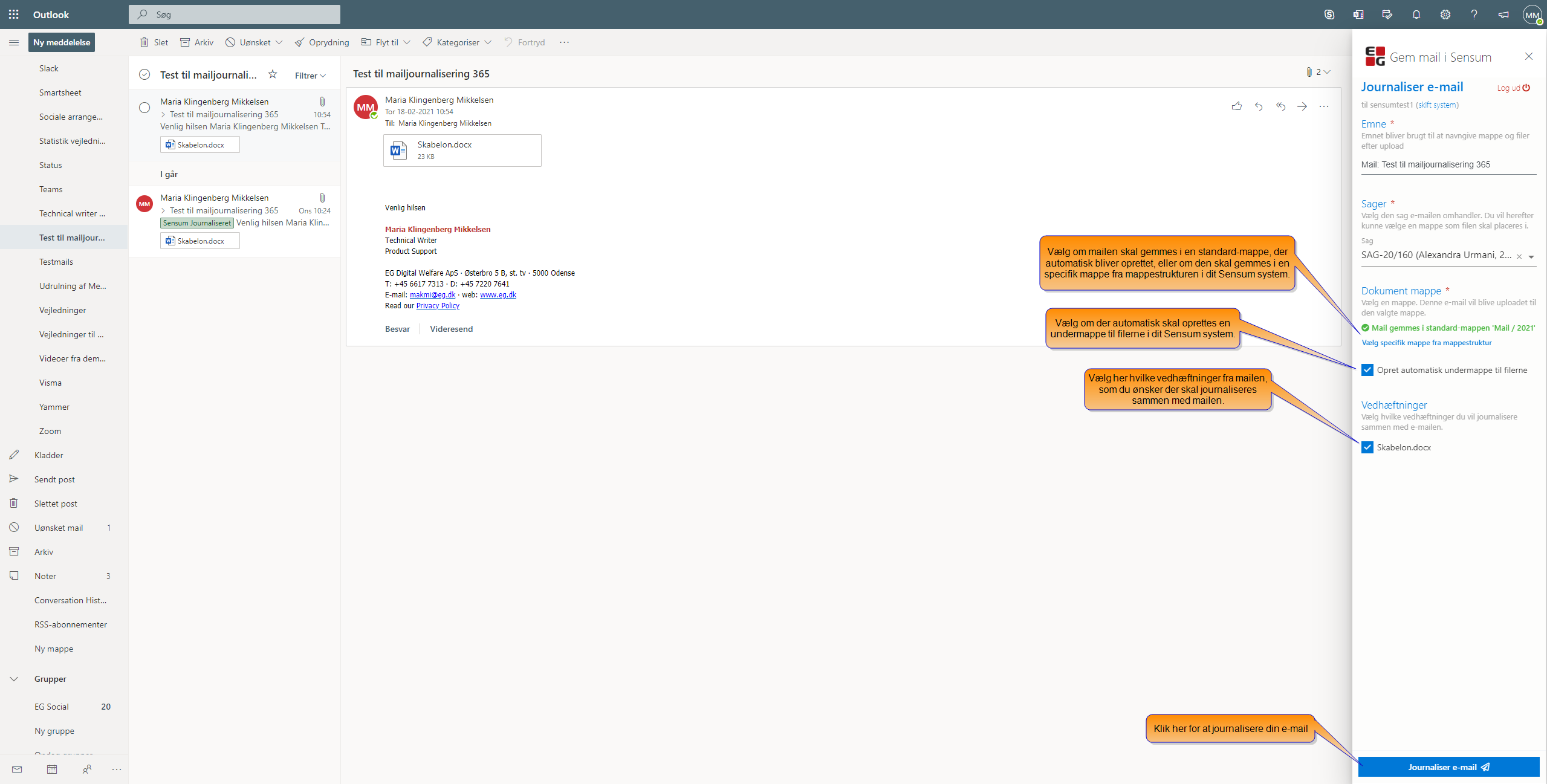Click the makmi@eg.dk email link

coord(432,295)
